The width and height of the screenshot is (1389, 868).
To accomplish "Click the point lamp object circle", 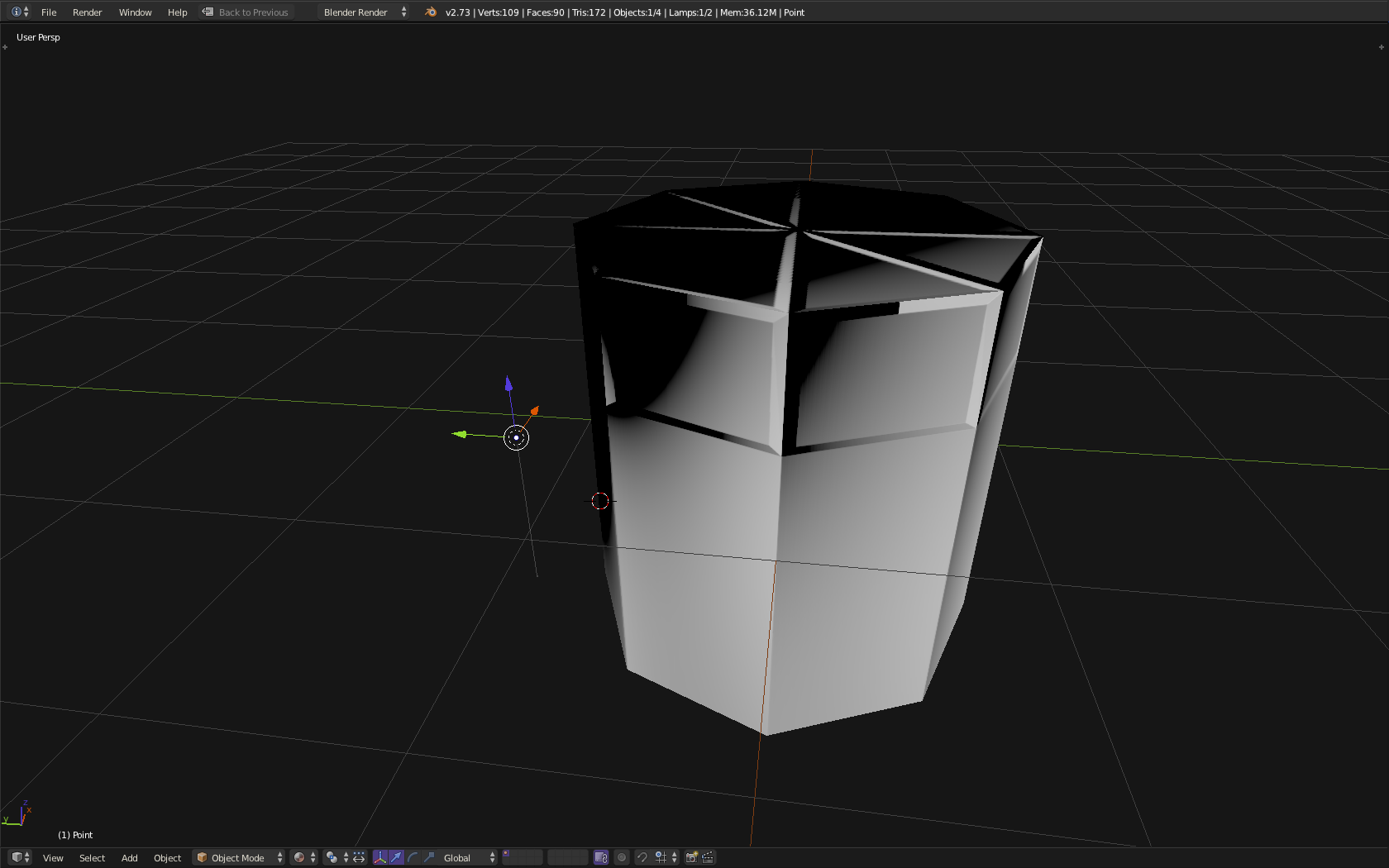I will 516,437.
